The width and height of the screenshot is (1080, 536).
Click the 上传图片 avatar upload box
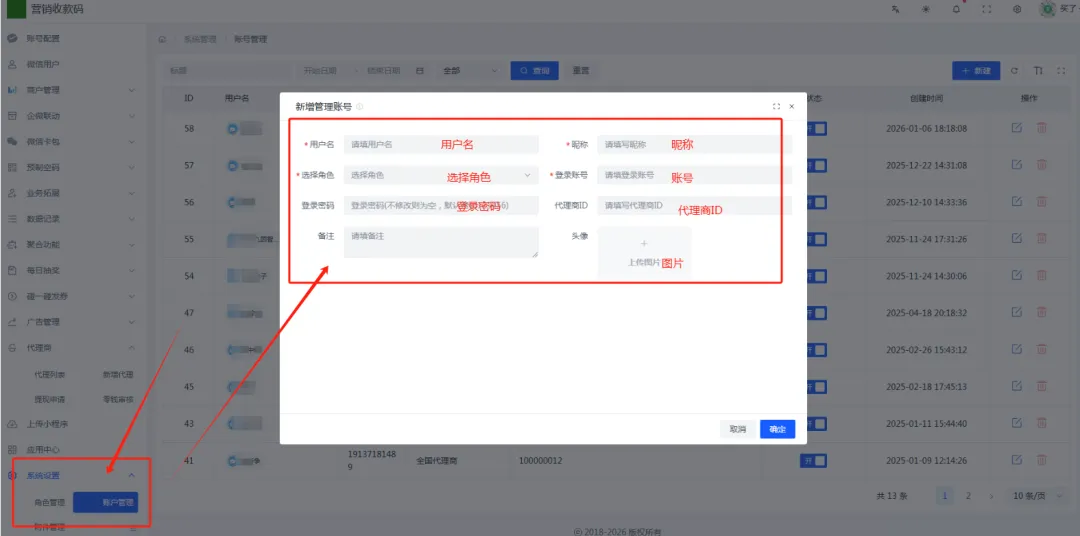pyautogui.click(x=644, y=252)
